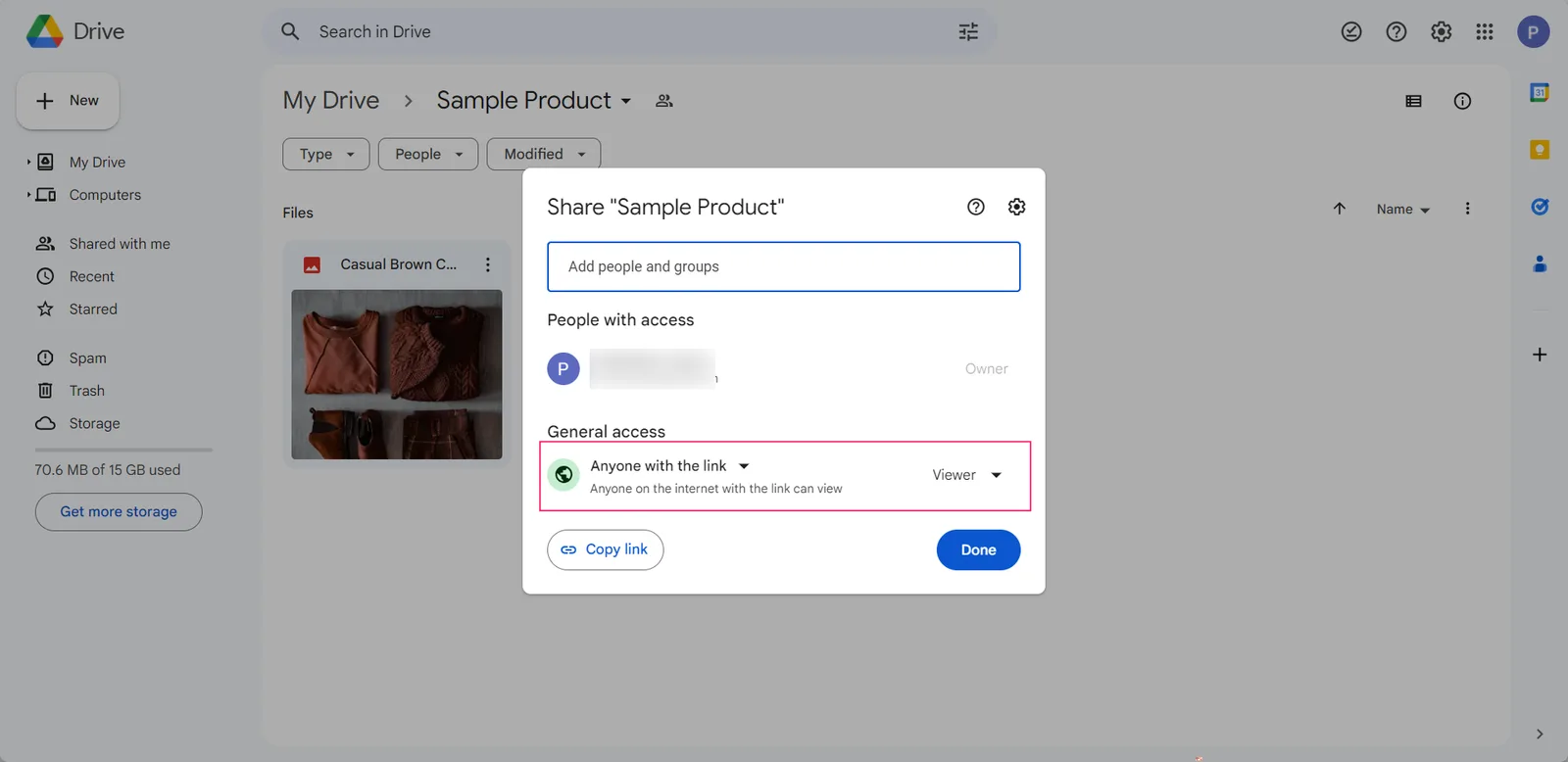This screenshot has height=762, width=1568.
Task: Focus Add people and groups field
Action: pos(783,266)
